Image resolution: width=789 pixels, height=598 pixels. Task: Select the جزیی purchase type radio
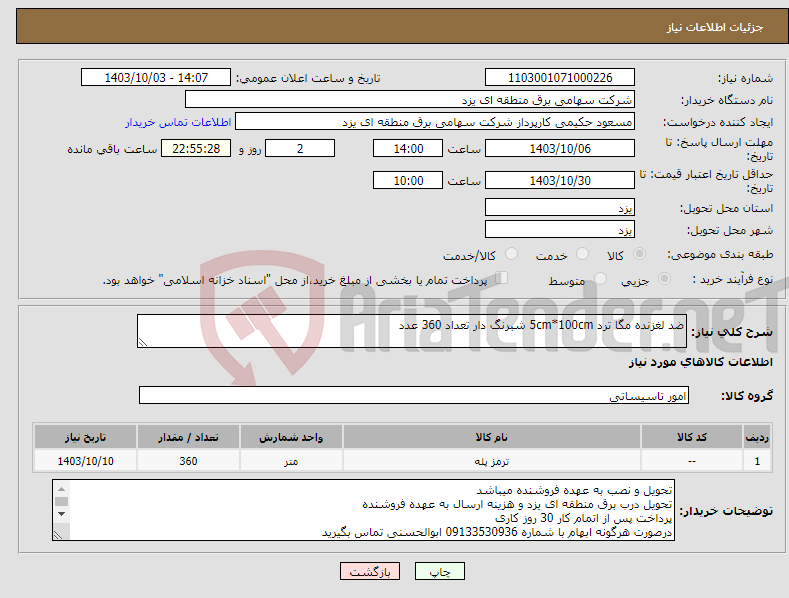[x=664, y=279]
